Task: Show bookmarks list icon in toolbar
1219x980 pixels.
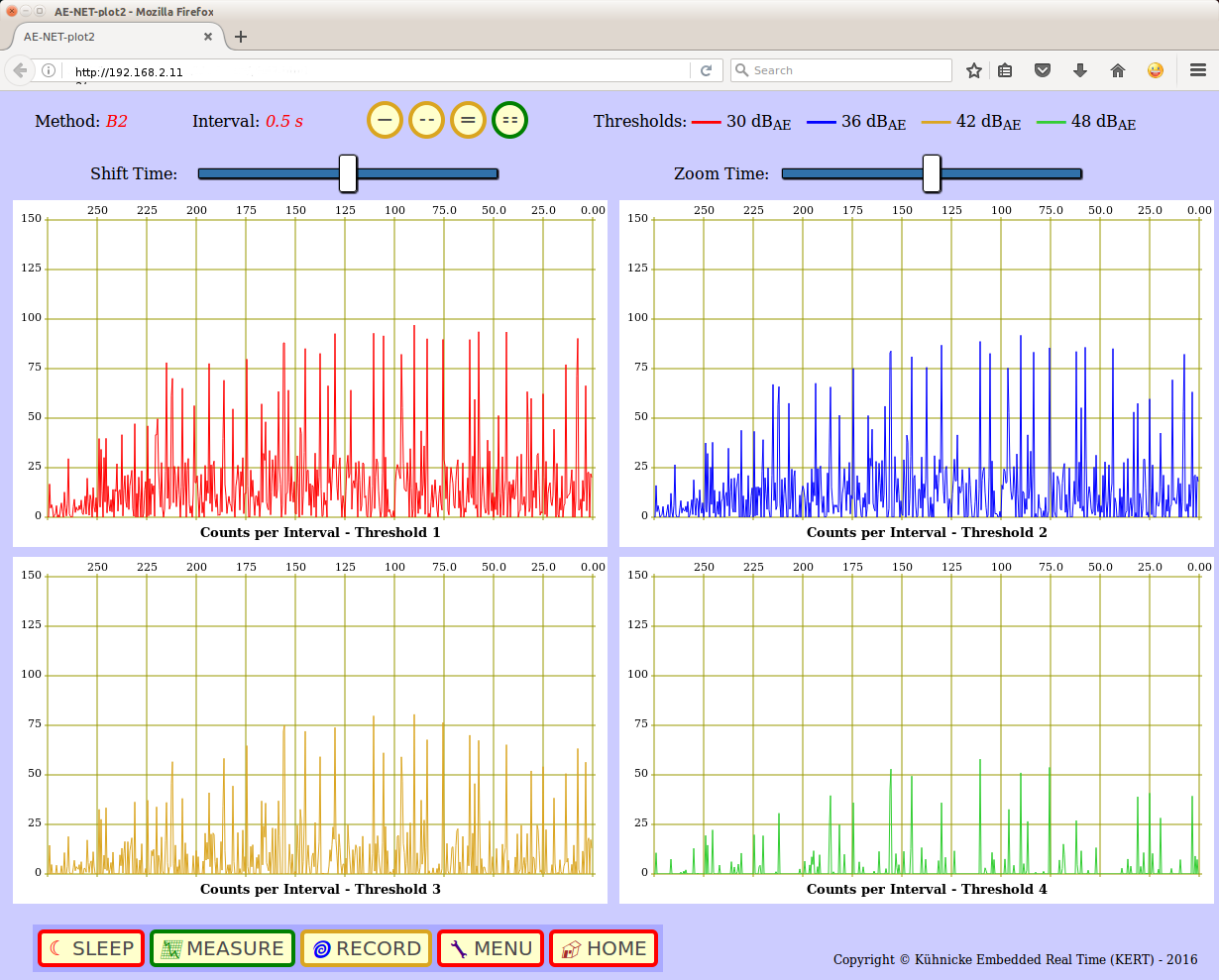Action: coord(1005,70)
